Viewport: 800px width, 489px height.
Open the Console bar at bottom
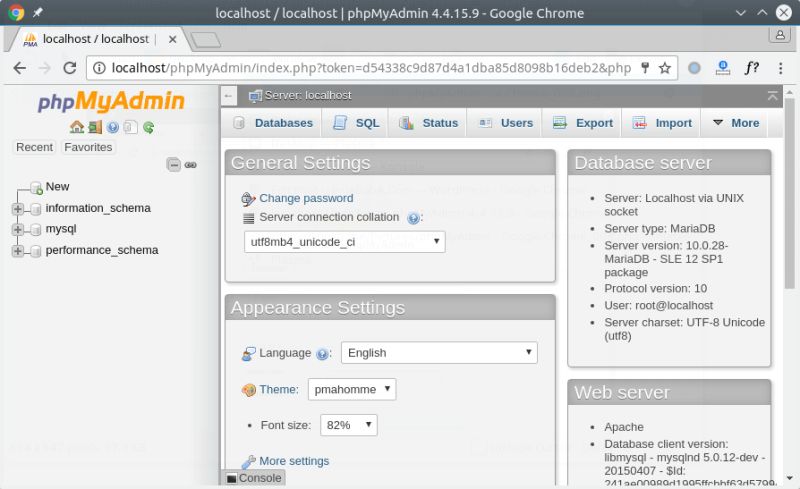pos(254,478)
